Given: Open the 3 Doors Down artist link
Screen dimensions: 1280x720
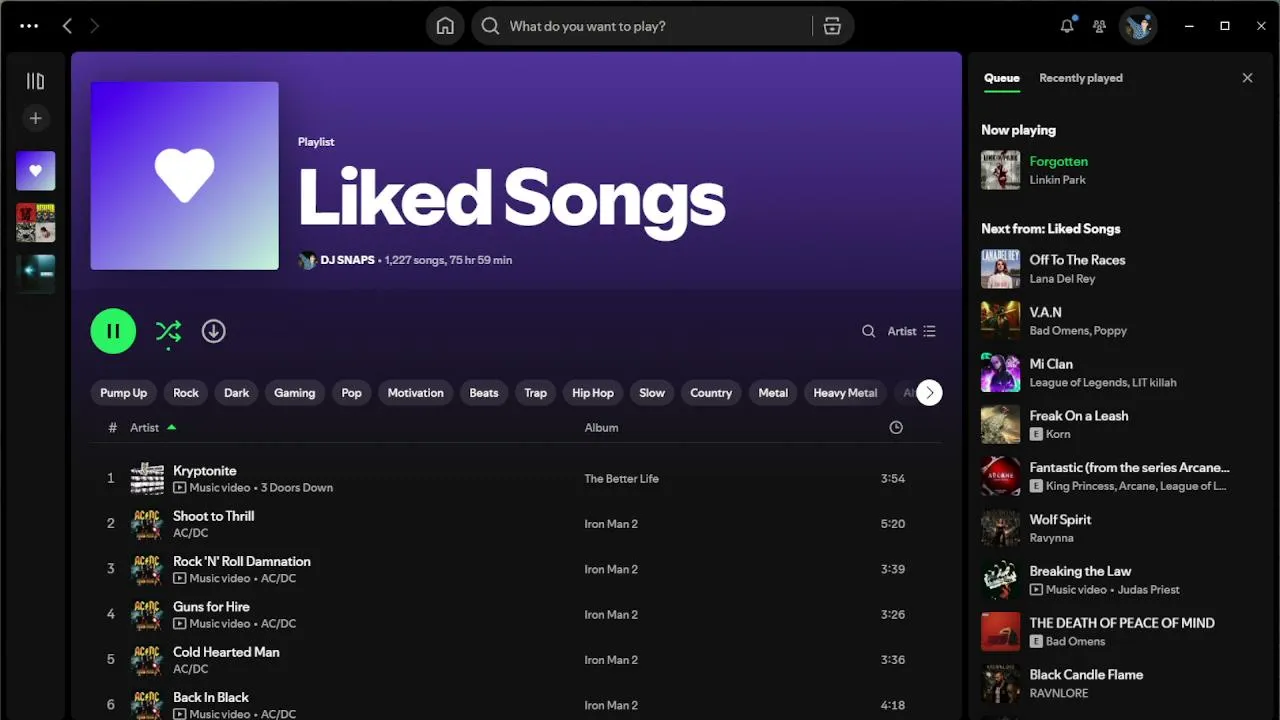Looking at the screenshot, I should point(297,488).
